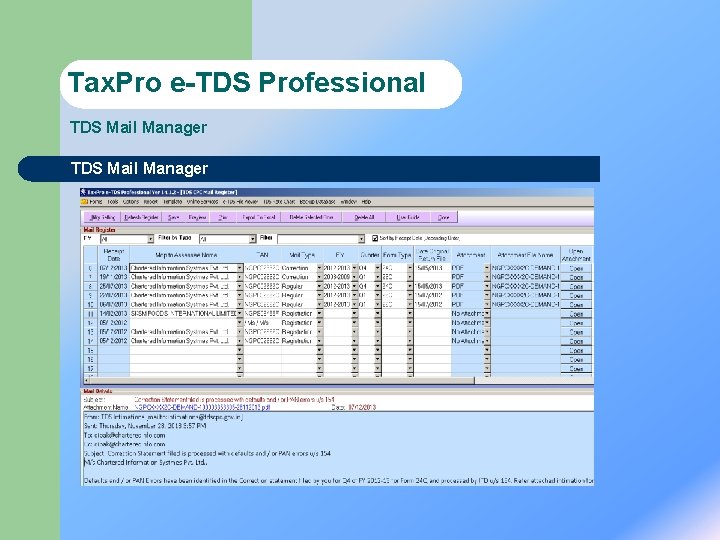The width and height of the screenshot is (720, 540).
Task: Click the blue attachment name link in Mail Details
Action: (x=202, y=407)
